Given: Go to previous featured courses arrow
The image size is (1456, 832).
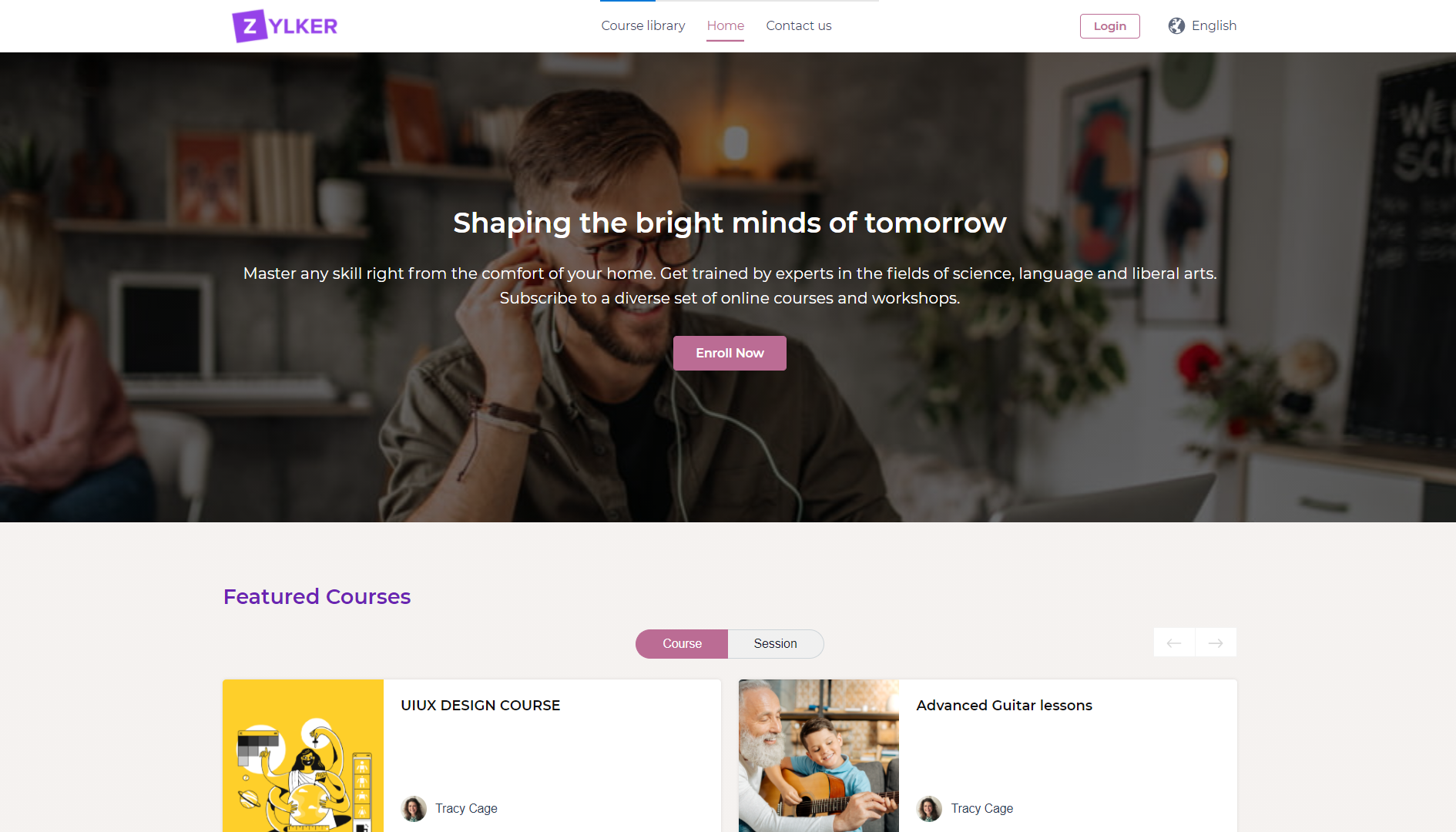Looking at the screenshot, I should click(x=1174, y=642).
